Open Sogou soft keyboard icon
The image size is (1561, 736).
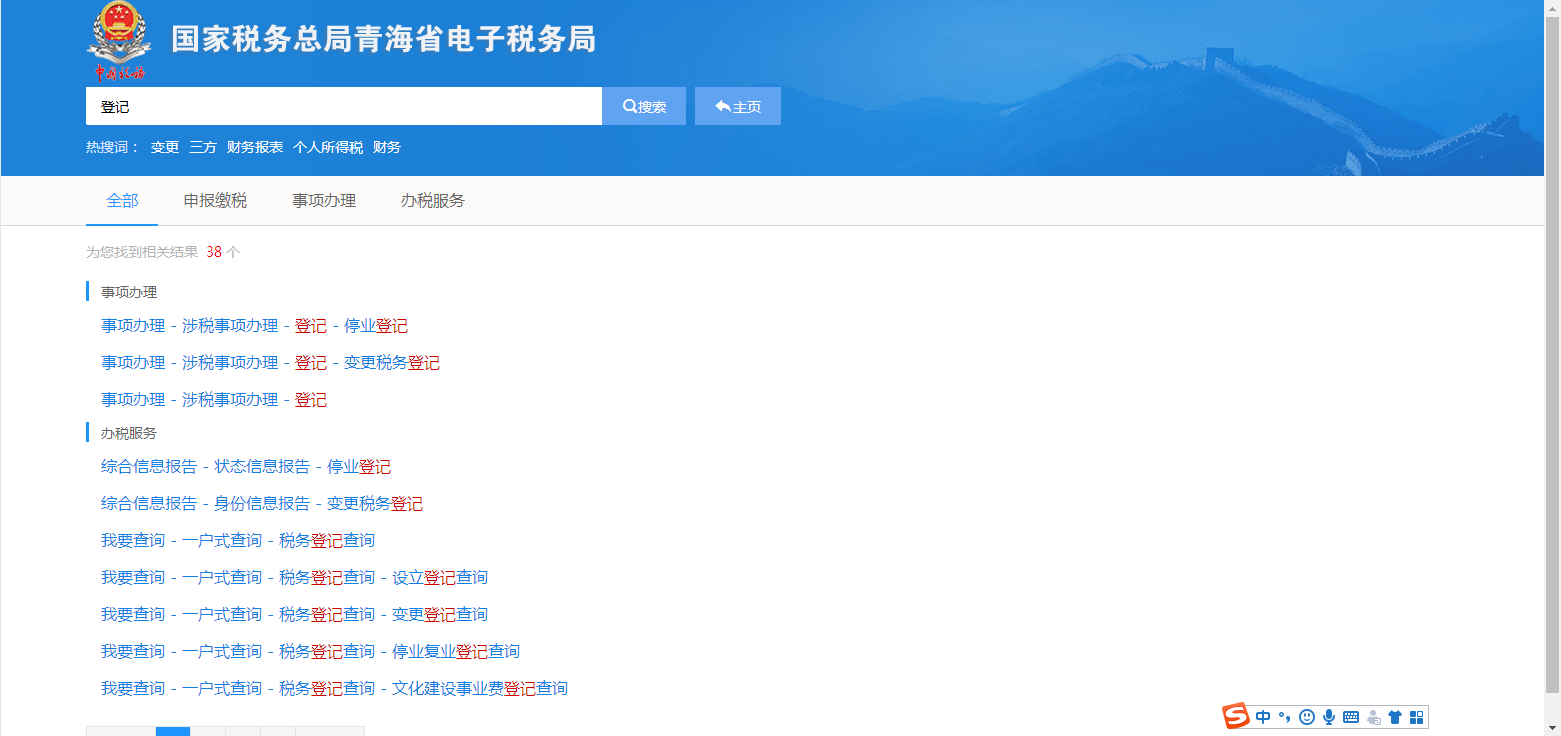1351,717
